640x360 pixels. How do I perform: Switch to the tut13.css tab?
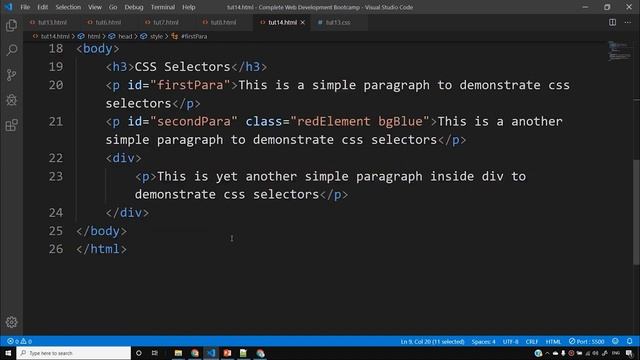(338, 22)
